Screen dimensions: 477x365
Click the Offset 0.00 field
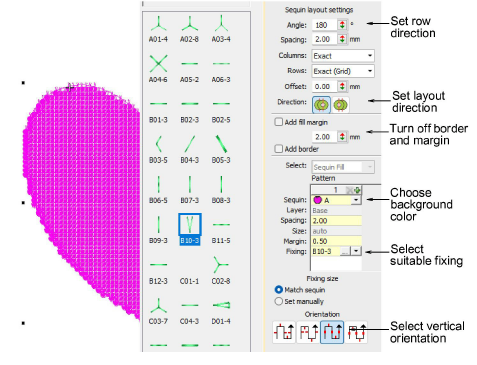tap(325, 86)
